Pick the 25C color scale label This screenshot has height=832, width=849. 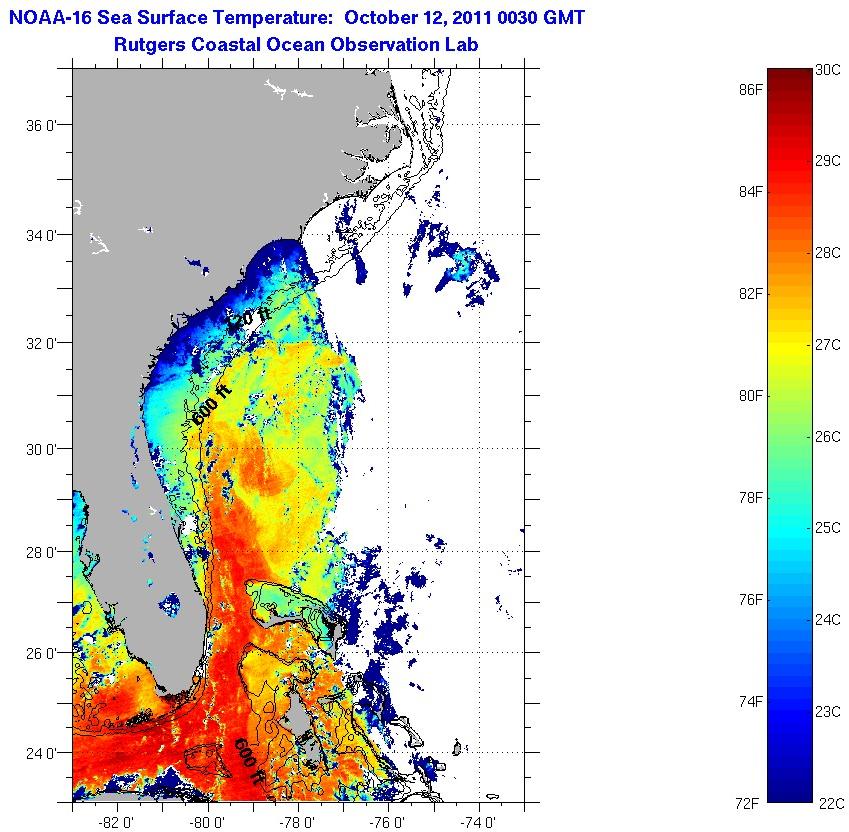coord(828,528)
